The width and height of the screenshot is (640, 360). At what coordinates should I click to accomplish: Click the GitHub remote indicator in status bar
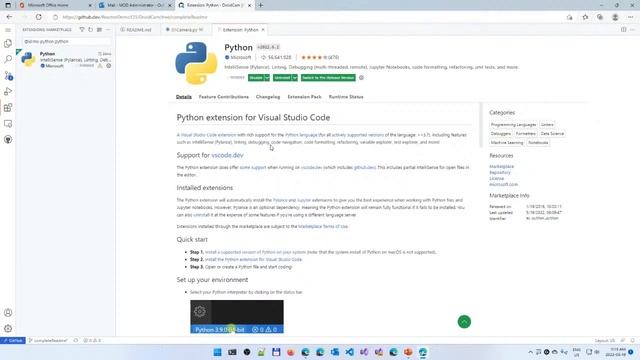(x=13, y=340)
